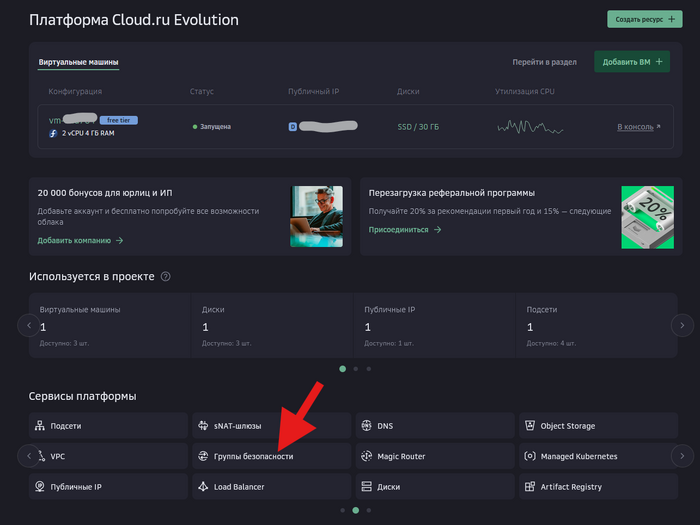Open VM console via В консоль link
700x525 pixels.
(x=638, y=127)
